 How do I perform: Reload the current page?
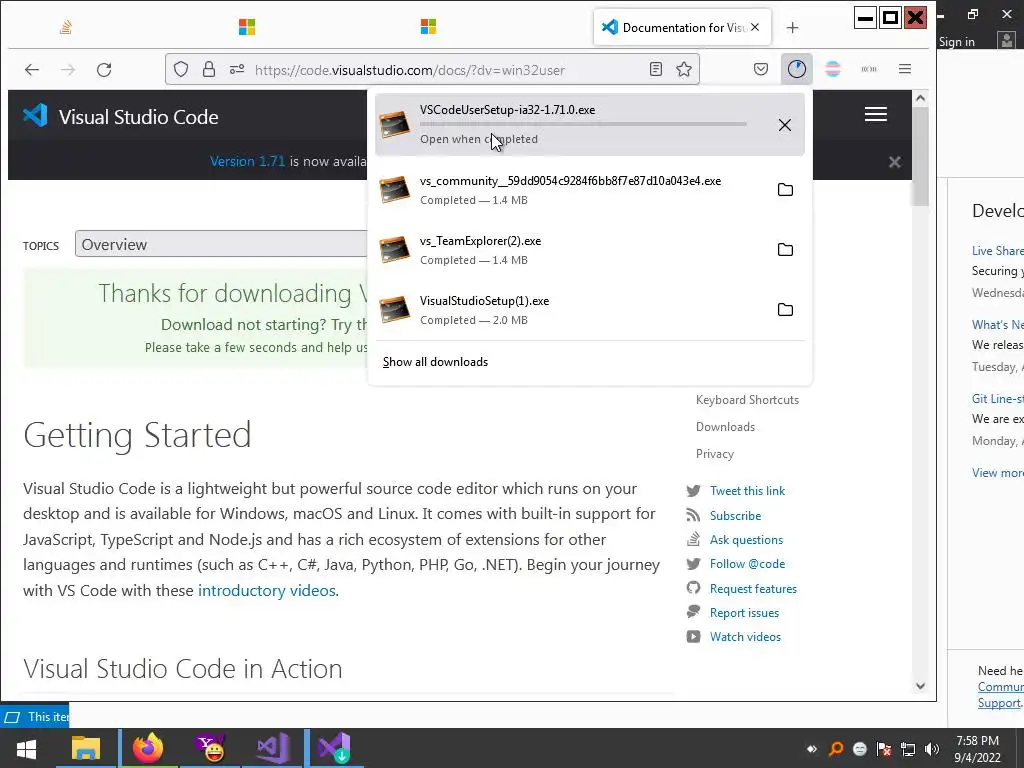104,69
